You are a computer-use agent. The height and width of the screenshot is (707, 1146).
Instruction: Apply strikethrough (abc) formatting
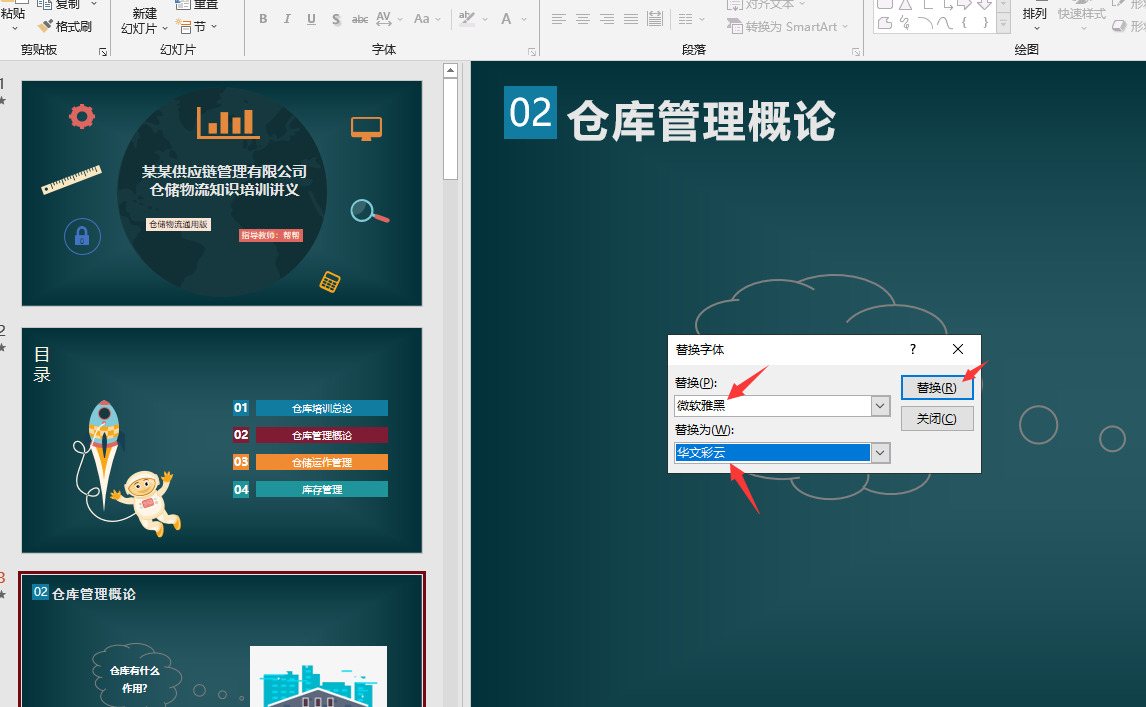point(360,19)
